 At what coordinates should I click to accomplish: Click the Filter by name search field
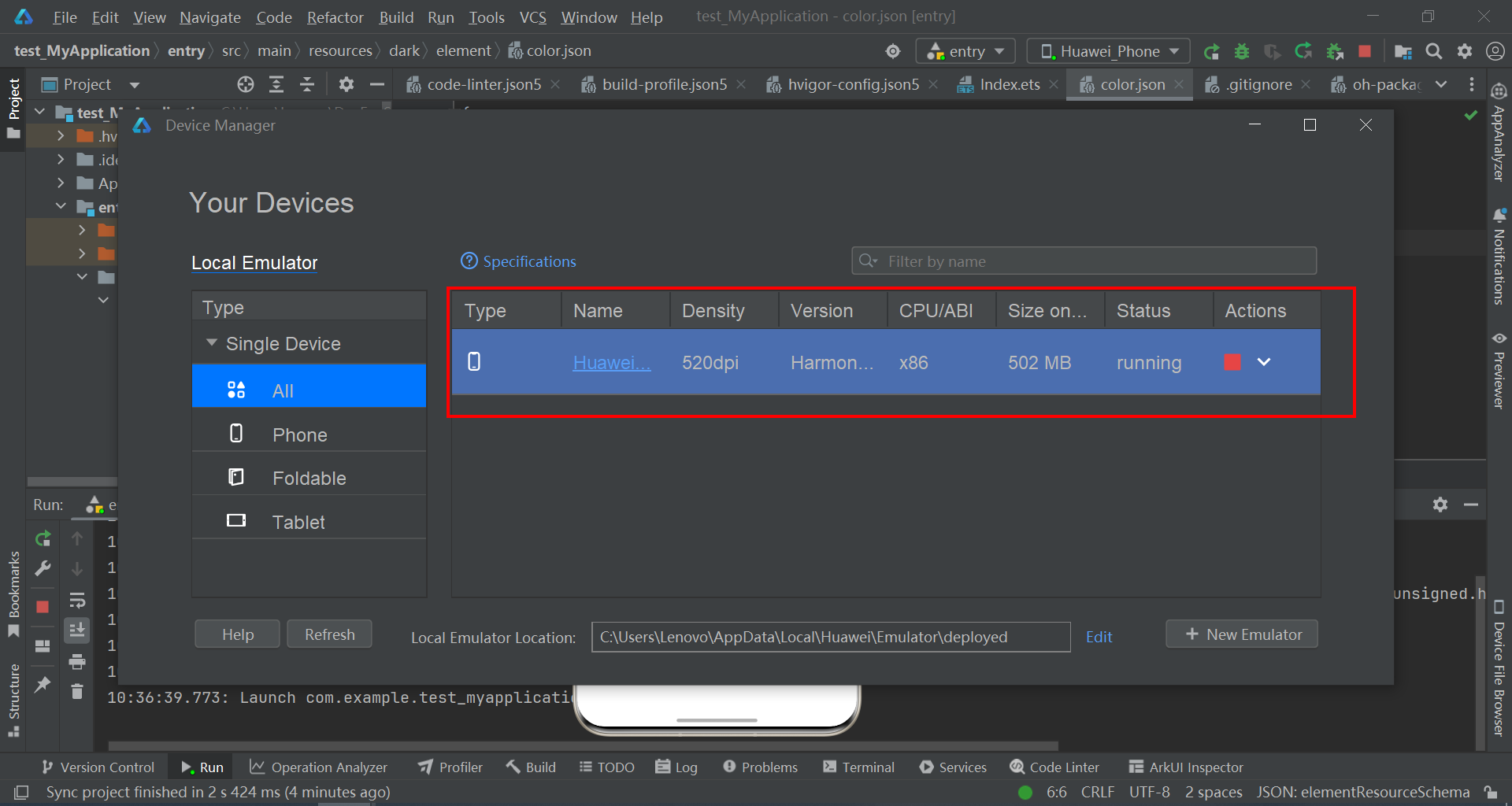coord(1084,261)
